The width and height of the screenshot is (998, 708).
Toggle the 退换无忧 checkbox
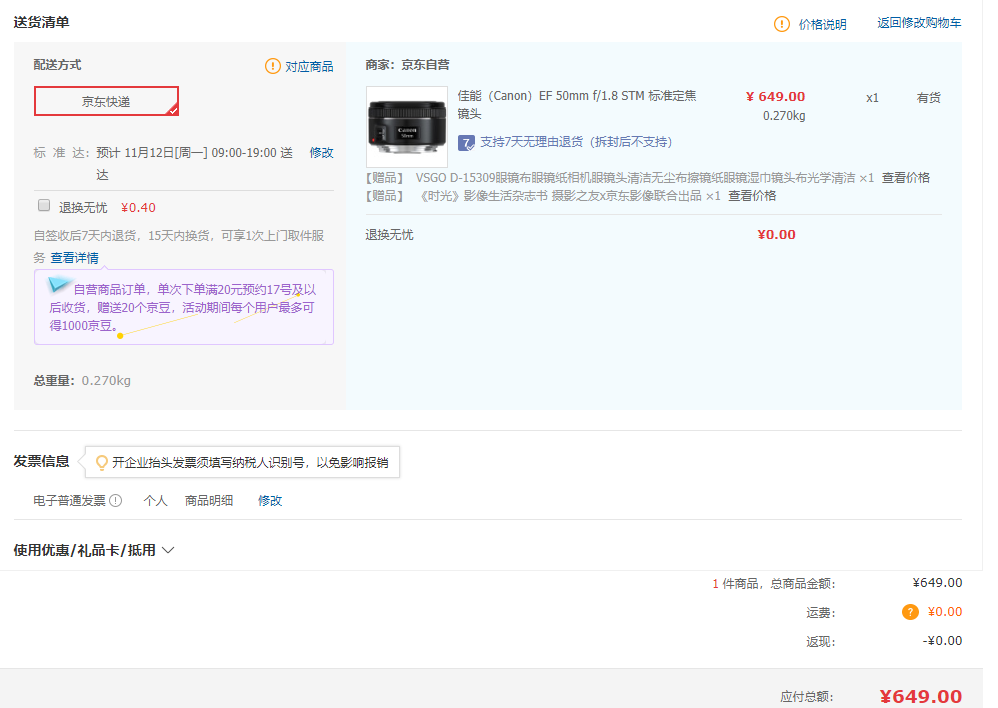pyautogui.click(x=44, y=205)
